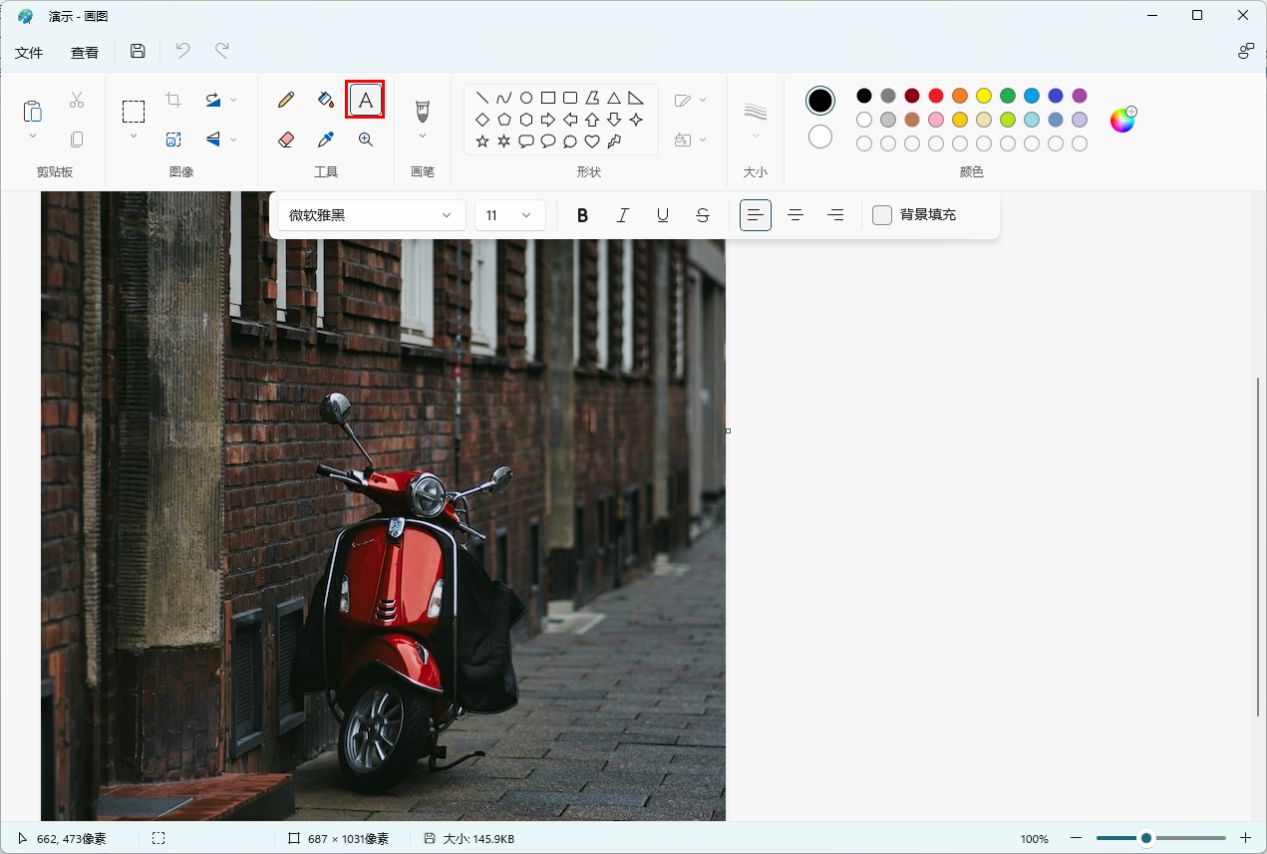This screenshot has height=854, width=1267.
Task: Open the 文件 menu
Action: [x=29, y=51]
